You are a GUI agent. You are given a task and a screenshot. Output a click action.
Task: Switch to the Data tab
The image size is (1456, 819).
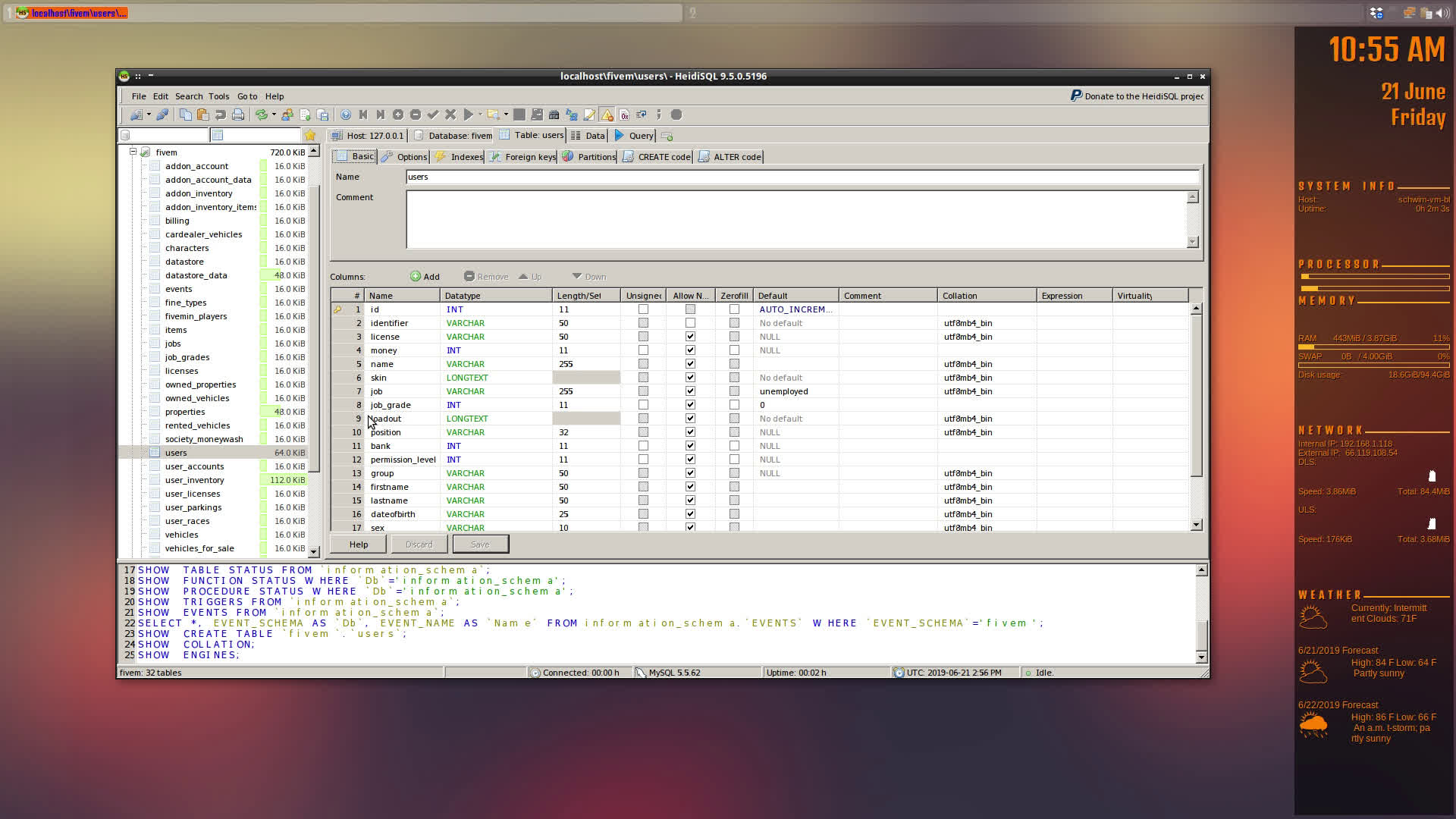coord(588,136)
